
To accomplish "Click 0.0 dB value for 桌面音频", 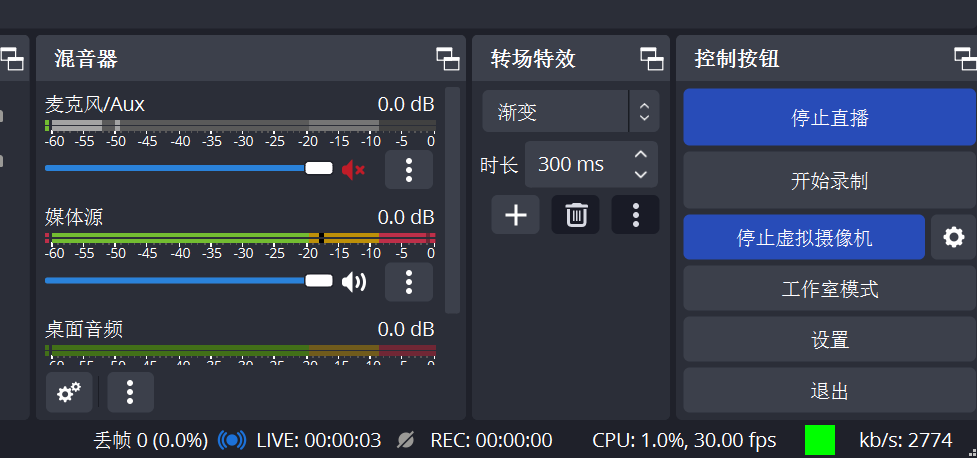I will tap(406, 329).
